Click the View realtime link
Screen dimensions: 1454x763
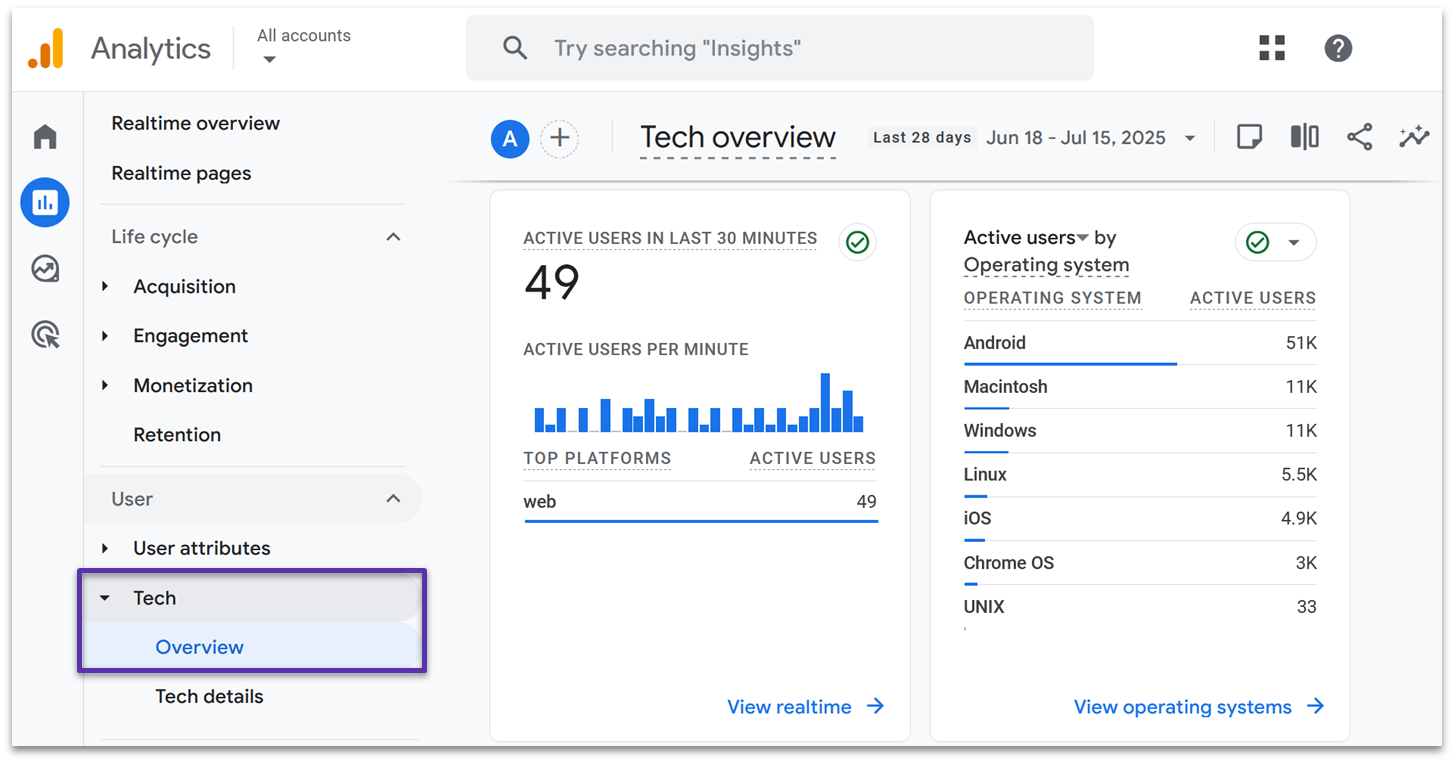point(789,707)
